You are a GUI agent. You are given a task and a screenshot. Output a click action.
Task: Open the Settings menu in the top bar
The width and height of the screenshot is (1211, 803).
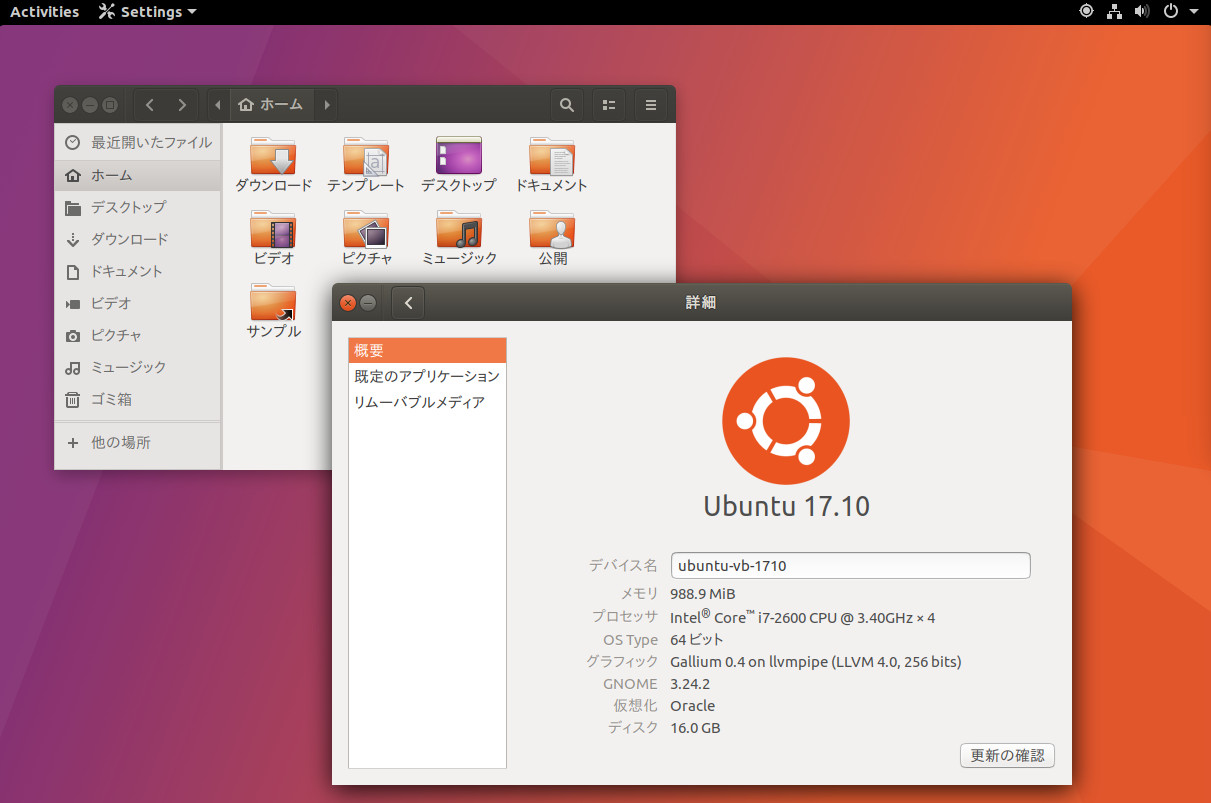146,11
